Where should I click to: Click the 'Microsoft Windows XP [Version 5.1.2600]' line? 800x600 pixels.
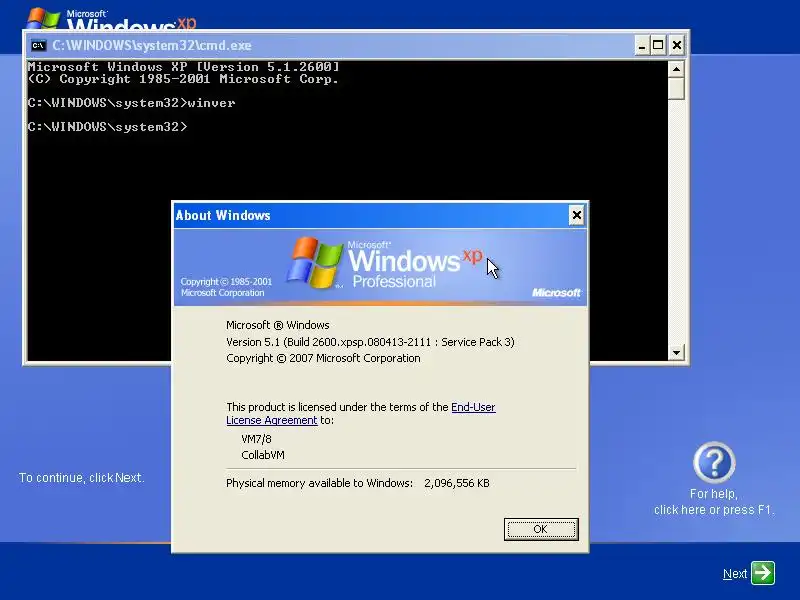[184, 66]
